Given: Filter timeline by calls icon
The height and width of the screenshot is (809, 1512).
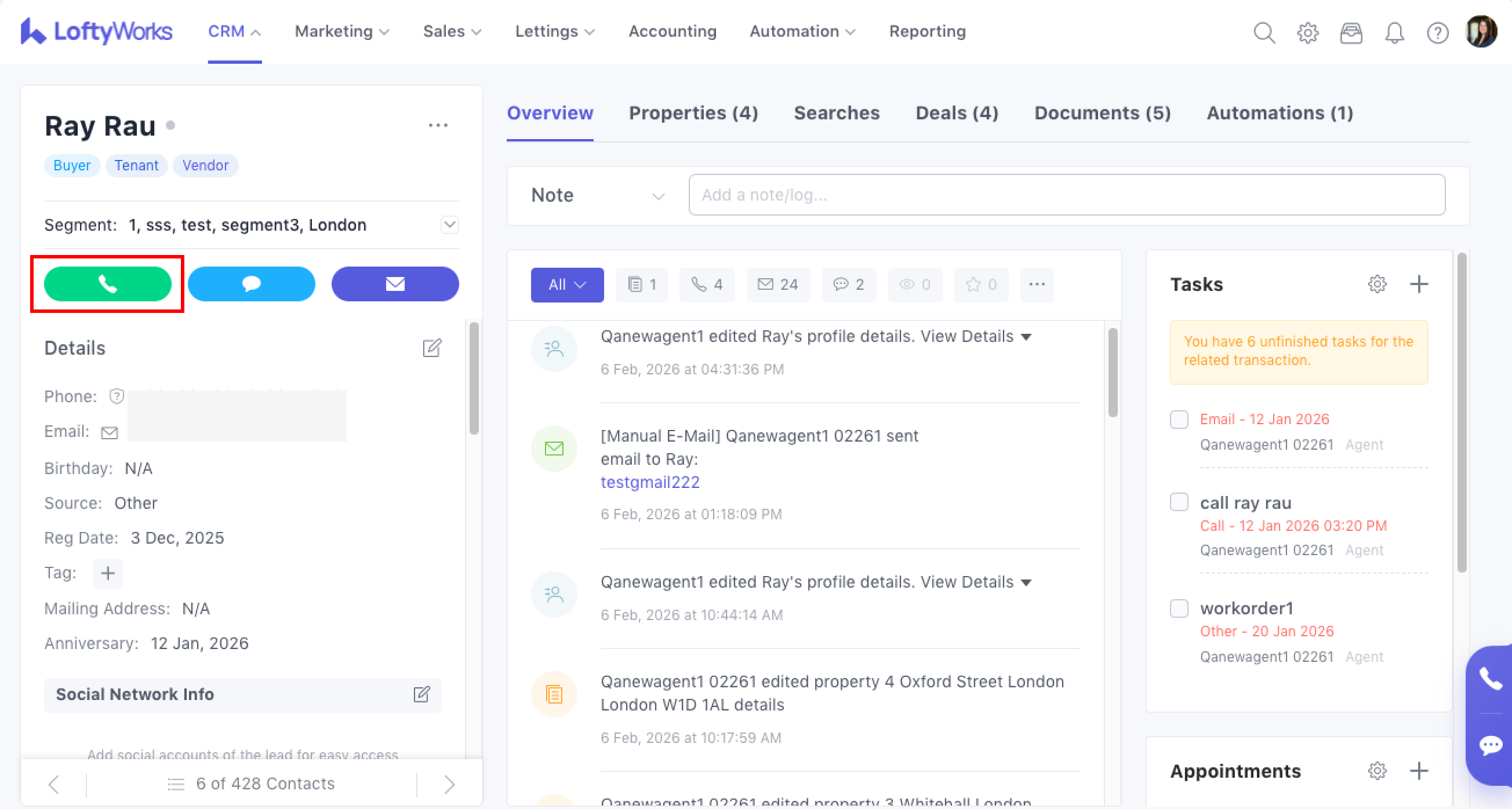Looking at the screenshot, I should [707, 285].
